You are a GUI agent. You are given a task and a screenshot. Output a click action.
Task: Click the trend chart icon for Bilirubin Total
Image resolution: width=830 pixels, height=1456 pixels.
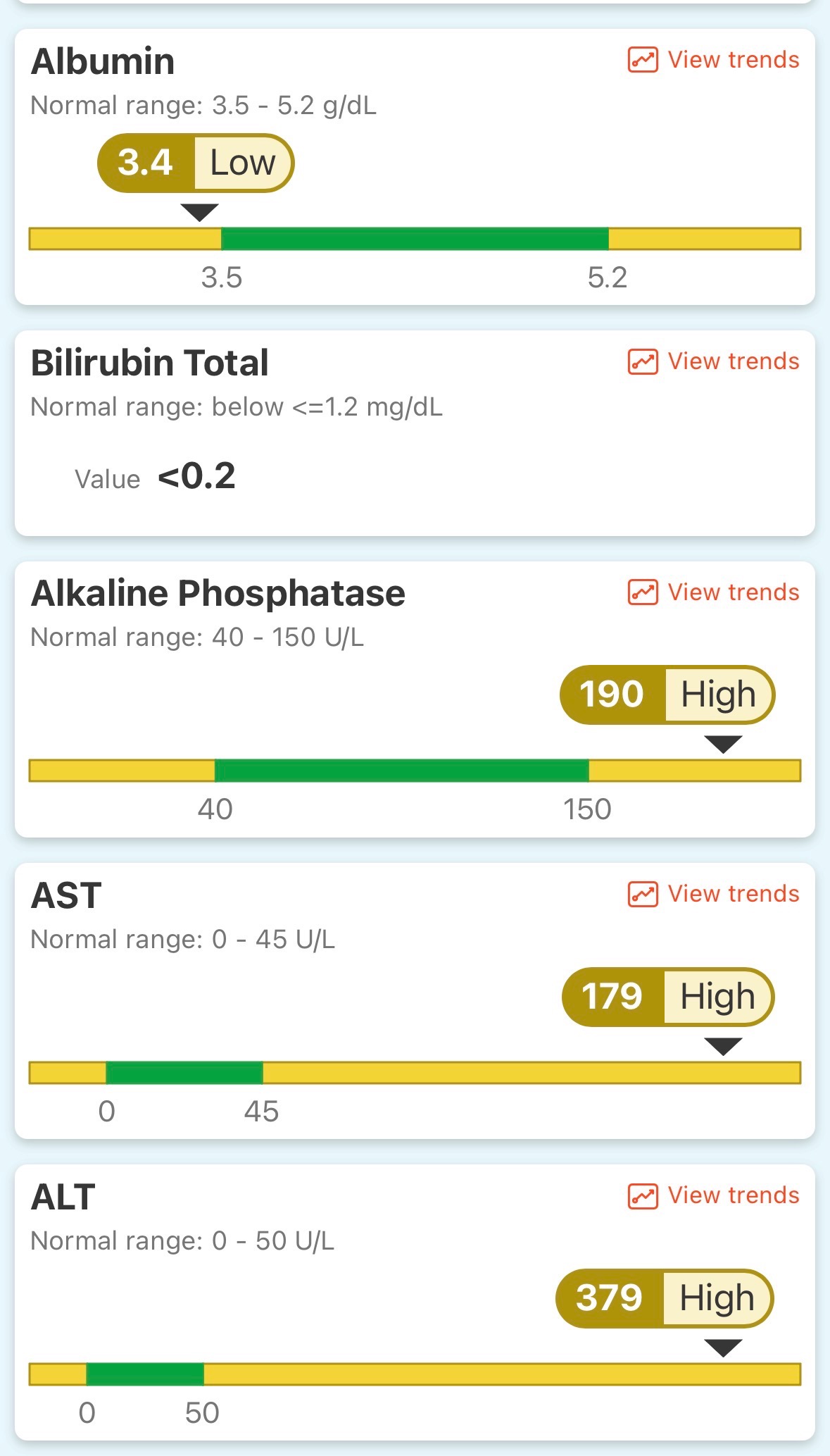pyautogui.click(x=642, y=361)
